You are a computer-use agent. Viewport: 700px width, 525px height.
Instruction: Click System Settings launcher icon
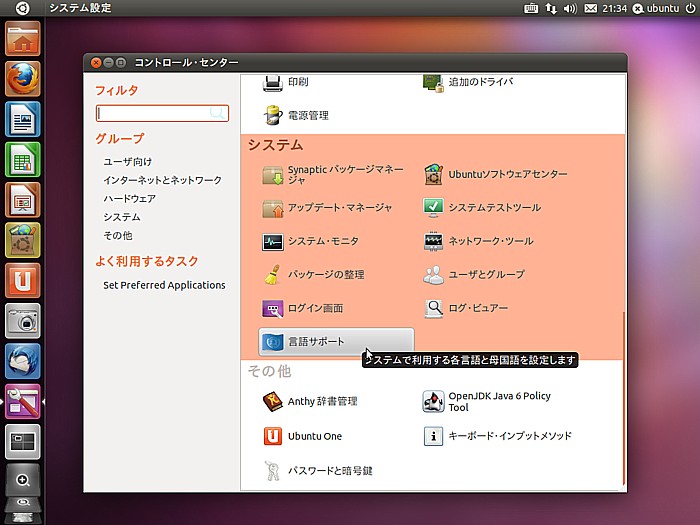coord(23,401)
